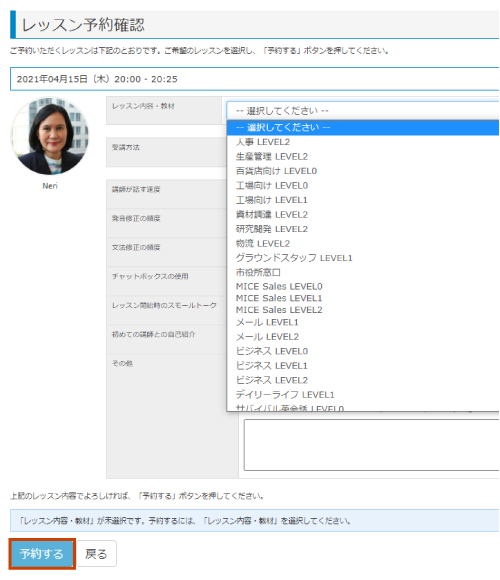Screen dimensions: 500x580
Task: Open the レッスン内容・教材 dropdown box
Action: tap(362, 111)
